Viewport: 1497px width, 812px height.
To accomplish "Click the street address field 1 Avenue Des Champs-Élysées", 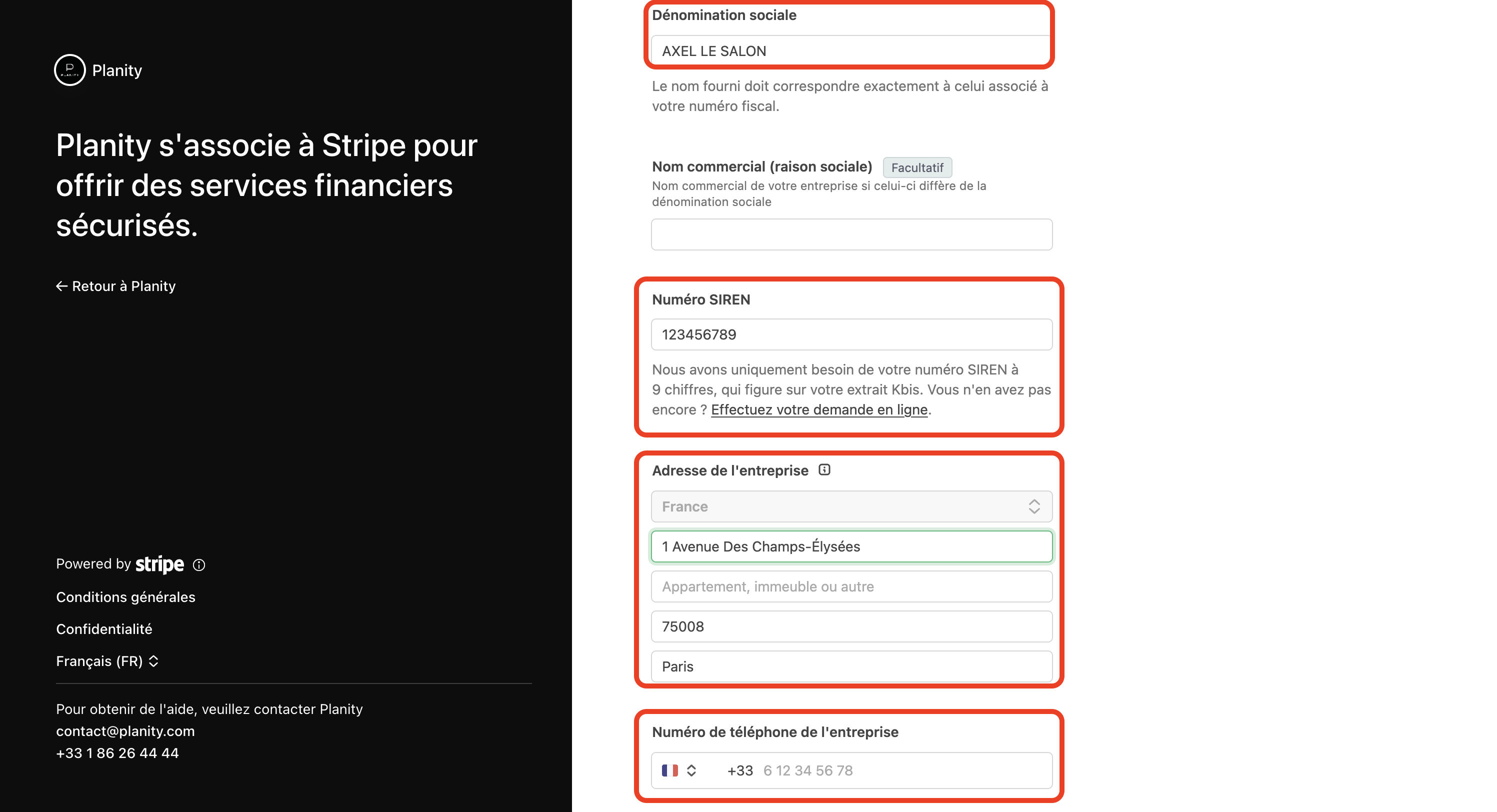I will pyautogui.click(x=851, y=546).
